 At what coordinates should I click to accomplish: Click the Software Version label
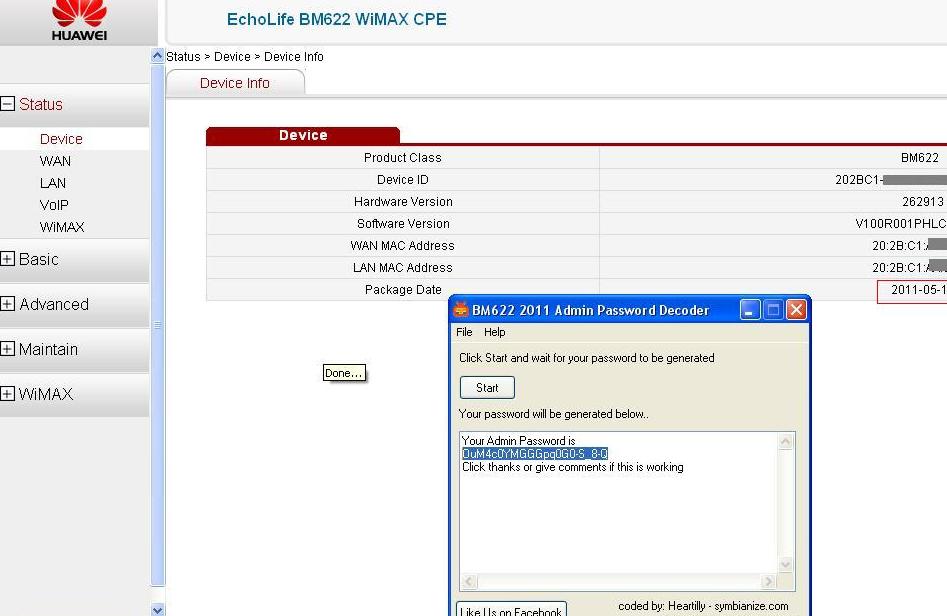tap(403, 223)
